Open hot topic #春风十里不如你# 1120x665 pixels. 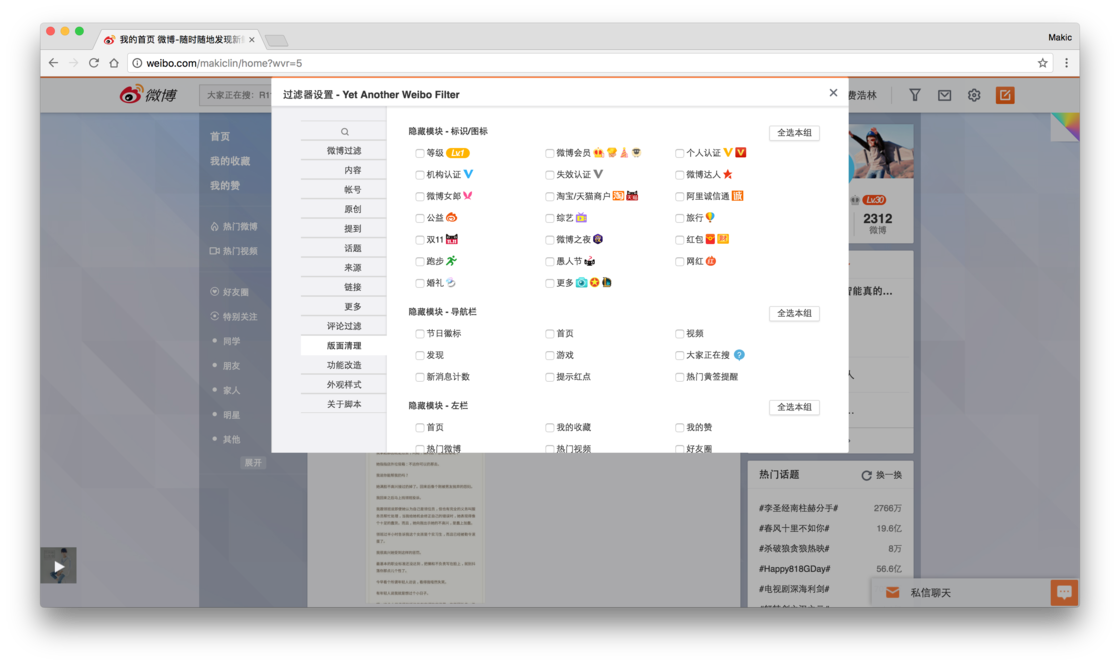794,529
